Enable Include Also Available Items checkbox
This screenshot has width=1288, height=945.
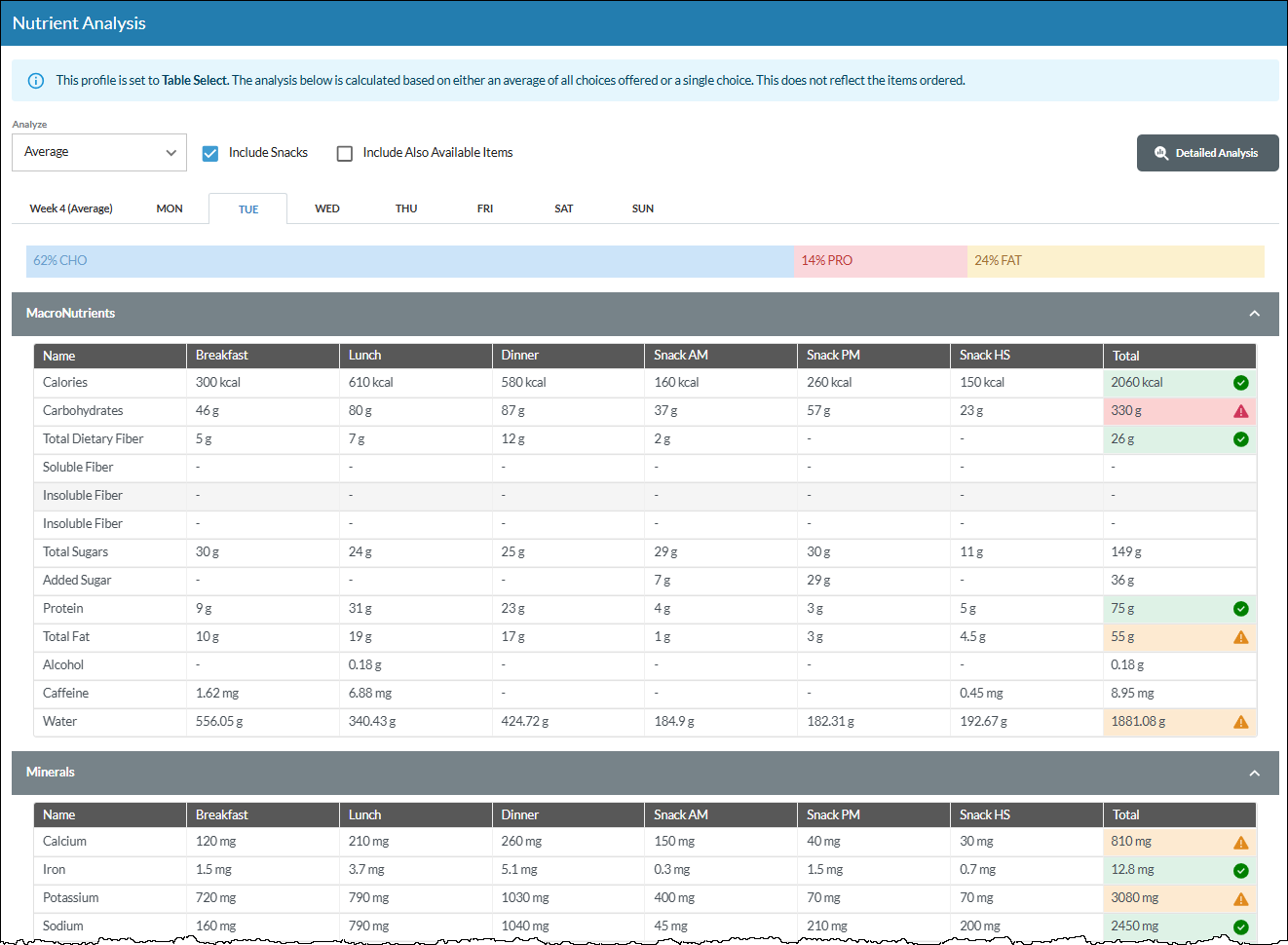click(344, 153)
